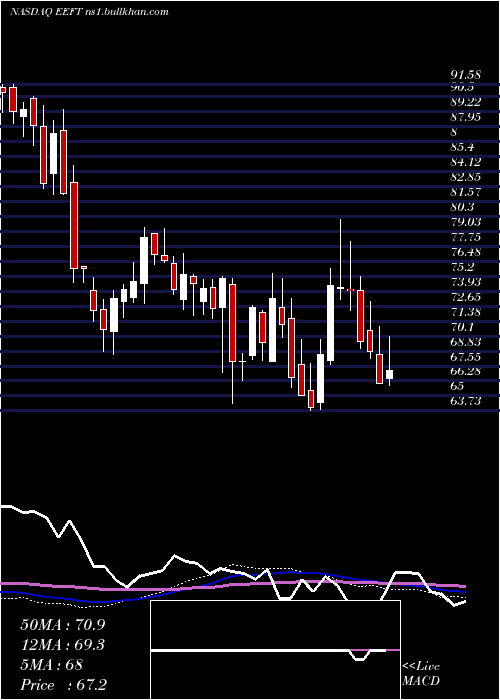
Task: Select the 87.95 price axis label
Action: (x=466, y=117)
